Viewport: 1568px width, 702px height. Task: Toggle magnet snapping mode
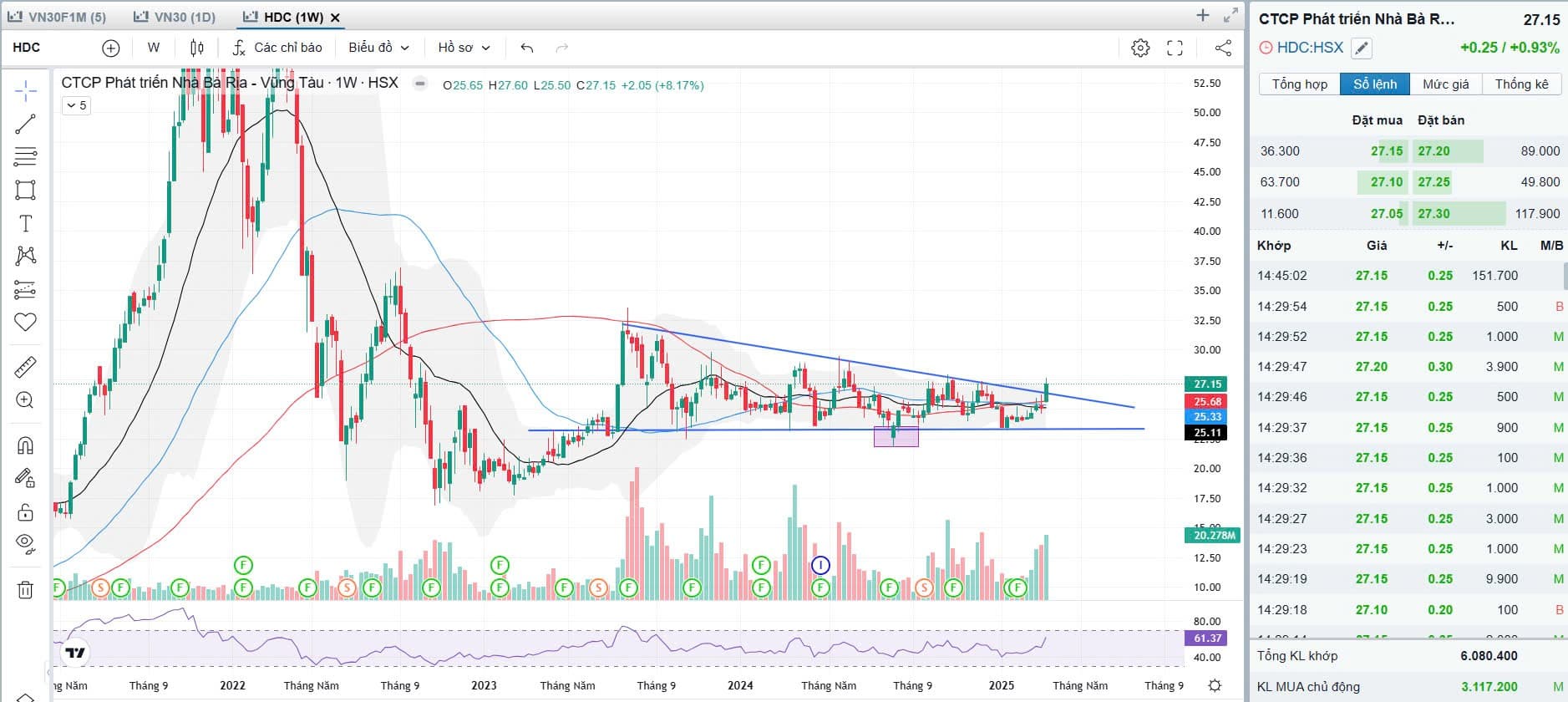click(x=26, y=445)
